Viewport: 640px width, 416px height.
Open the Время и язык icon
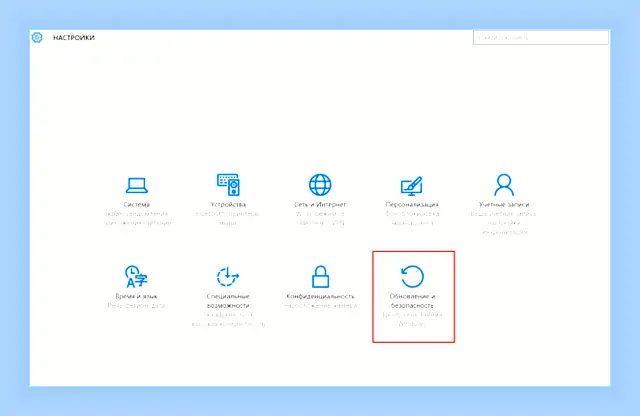coord(136,276)
